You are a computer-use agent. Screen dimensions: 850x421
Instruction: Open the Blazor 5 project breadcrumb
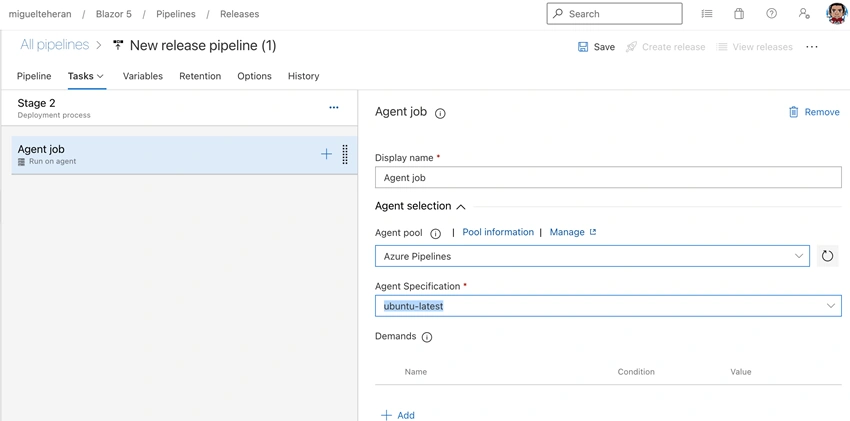[114, 14]
